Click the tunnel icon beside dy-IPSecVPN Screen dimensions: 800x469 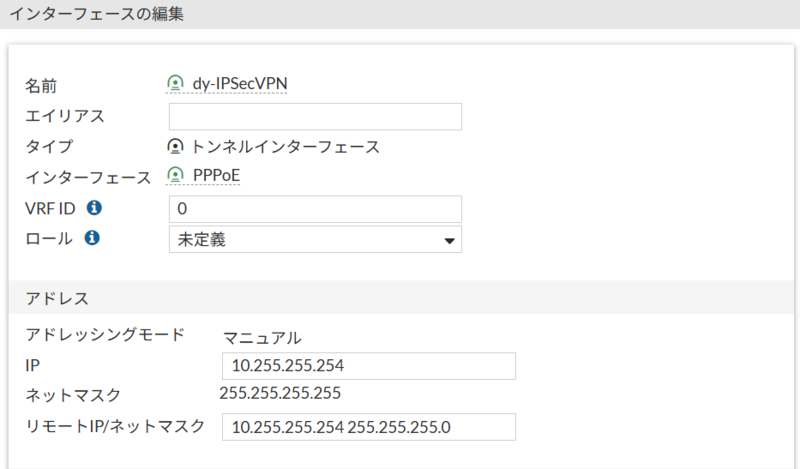pyautogui.click(x=175, y=83)
